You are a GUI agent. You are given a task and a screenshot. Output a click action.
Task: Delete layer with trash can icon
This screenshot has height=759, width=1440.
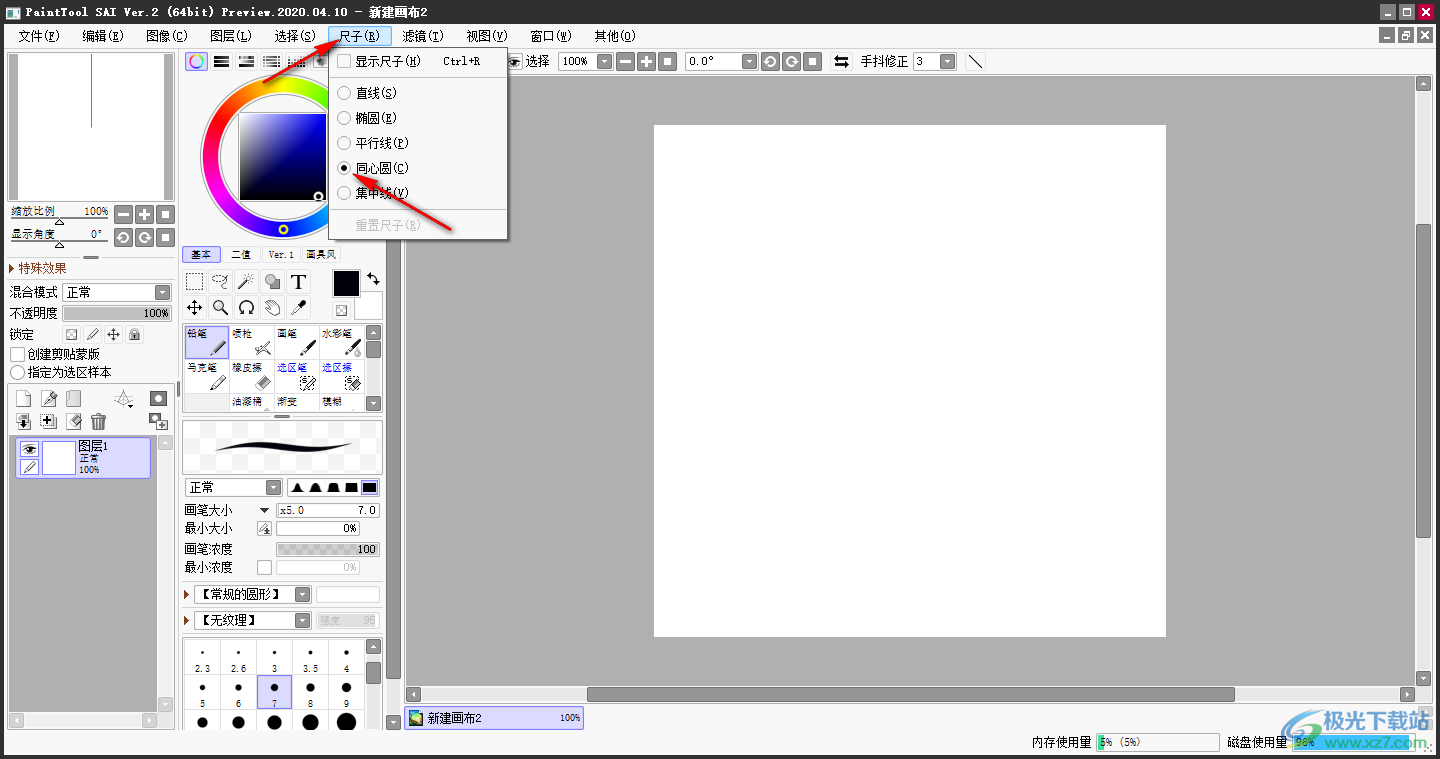pyautogui.click(x=98, y=422)
